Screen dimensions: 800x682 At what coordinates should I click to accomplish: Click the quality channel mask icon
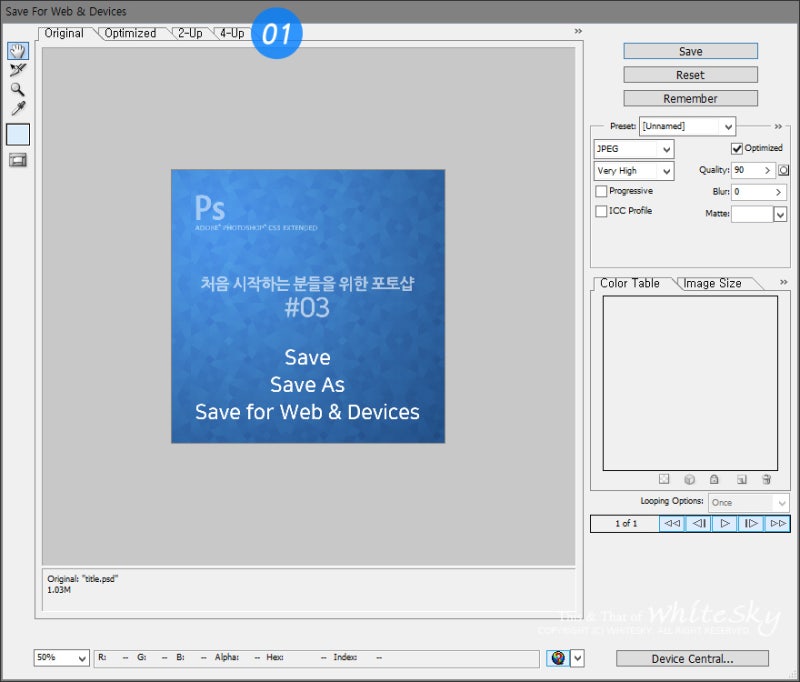point(783,170)
